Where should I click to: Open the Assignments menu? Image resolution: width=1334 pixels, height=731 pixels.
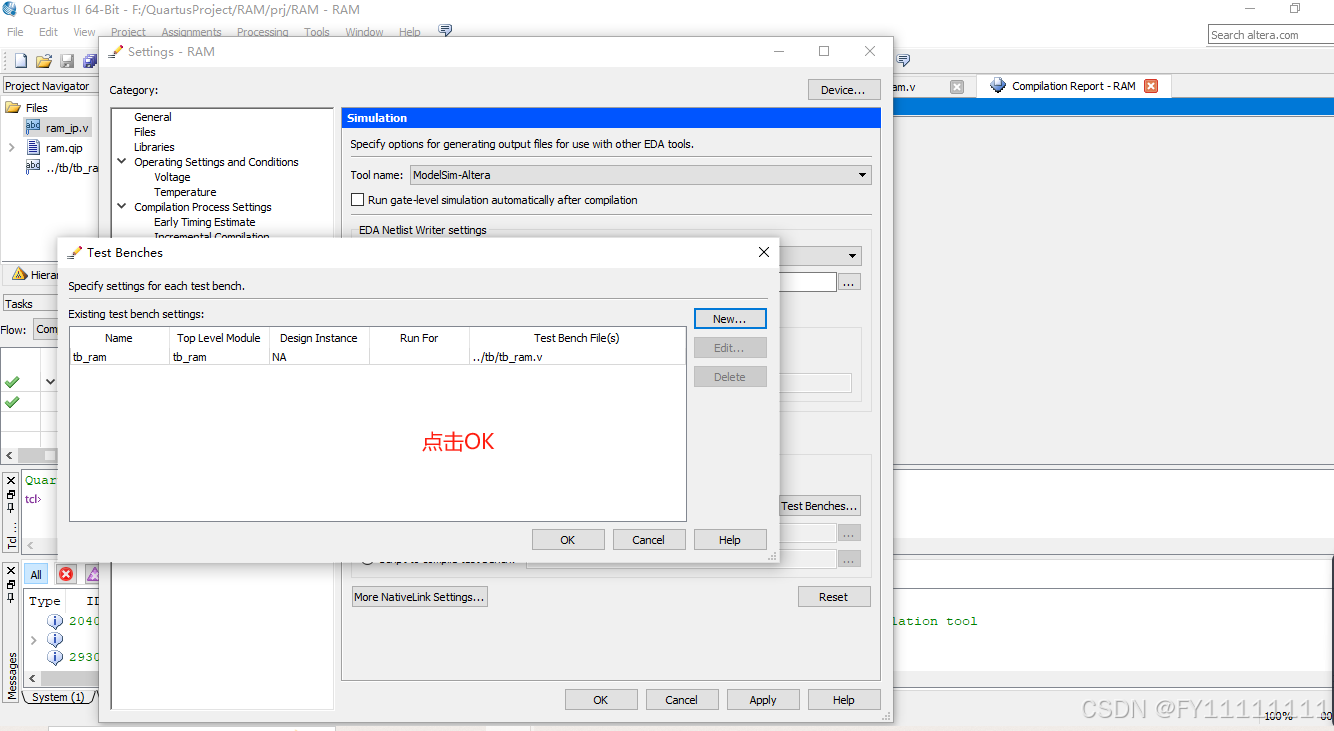(x=191, y=32)
